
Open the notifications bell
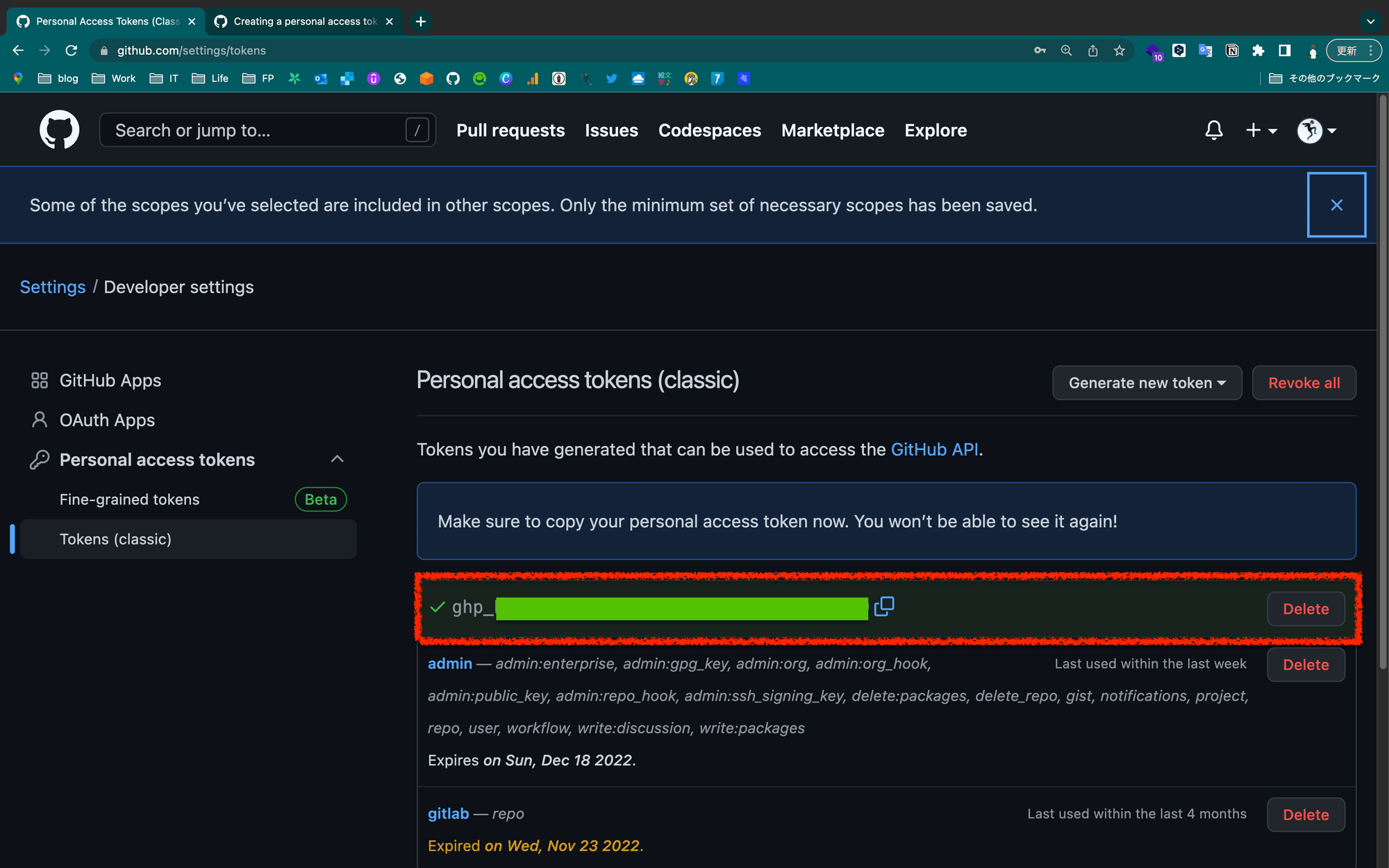tap(1213, 130)
